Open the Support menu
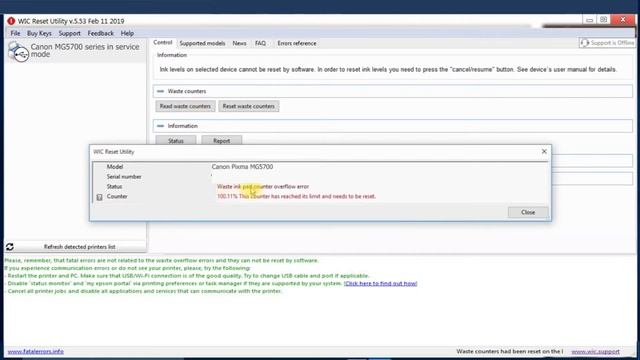 click(69, 33)
